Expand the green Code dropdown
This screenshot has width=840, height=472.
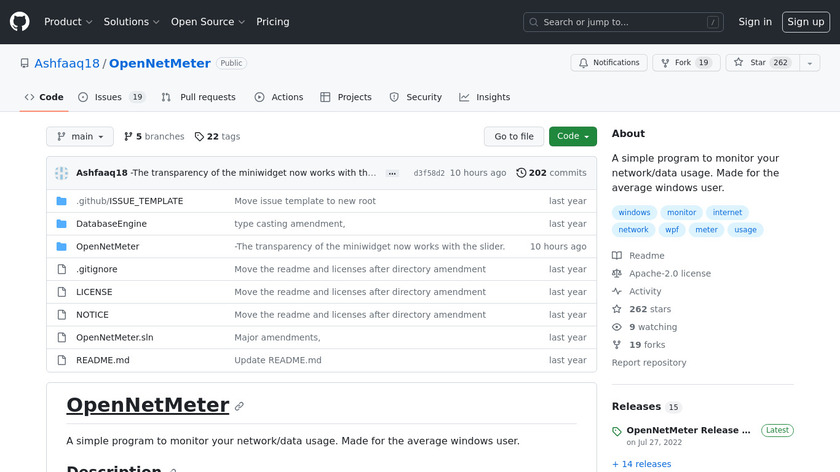(572, 136)
